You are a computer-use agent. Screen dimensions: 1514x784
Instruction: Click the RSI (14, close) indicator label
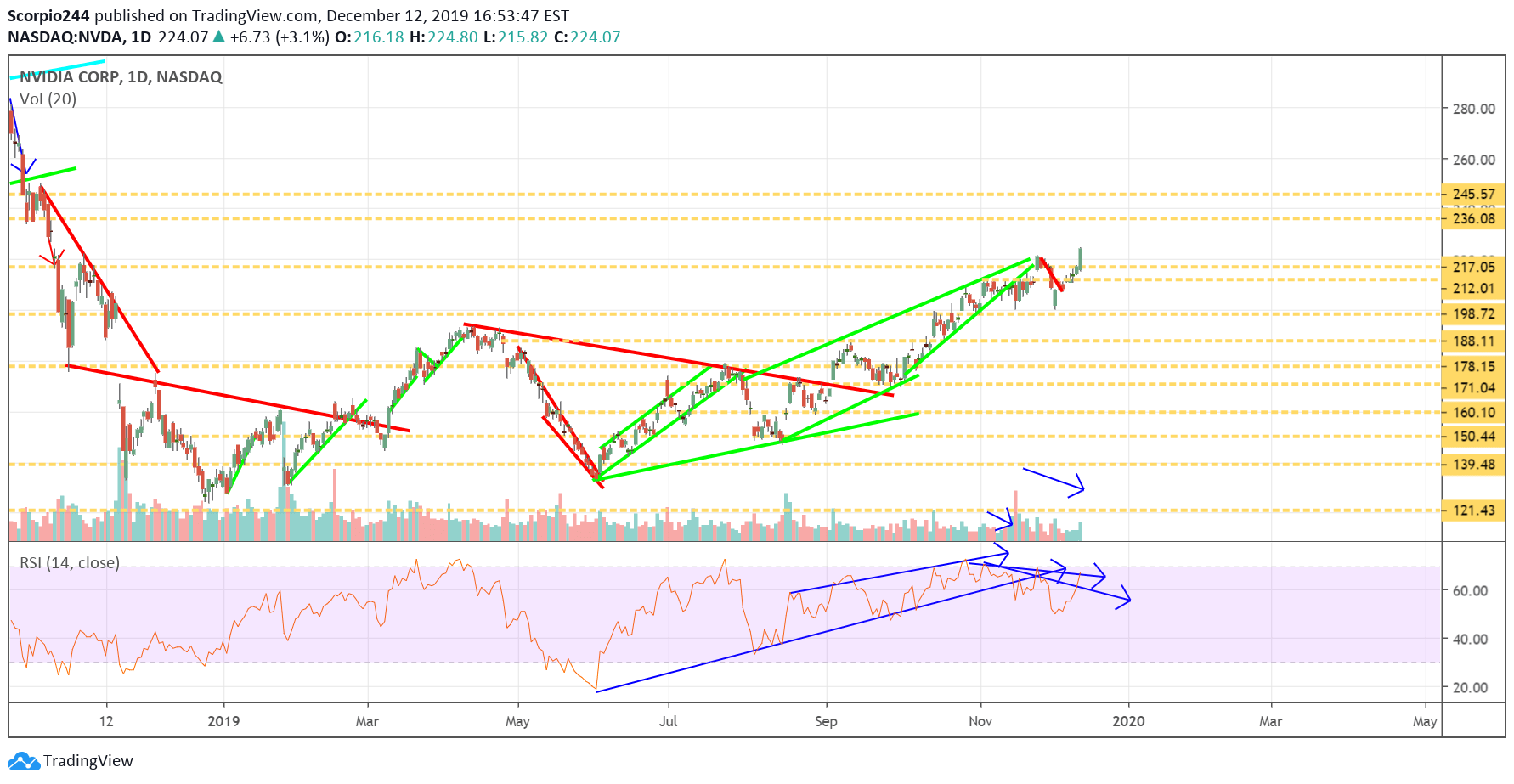(70, 562)
